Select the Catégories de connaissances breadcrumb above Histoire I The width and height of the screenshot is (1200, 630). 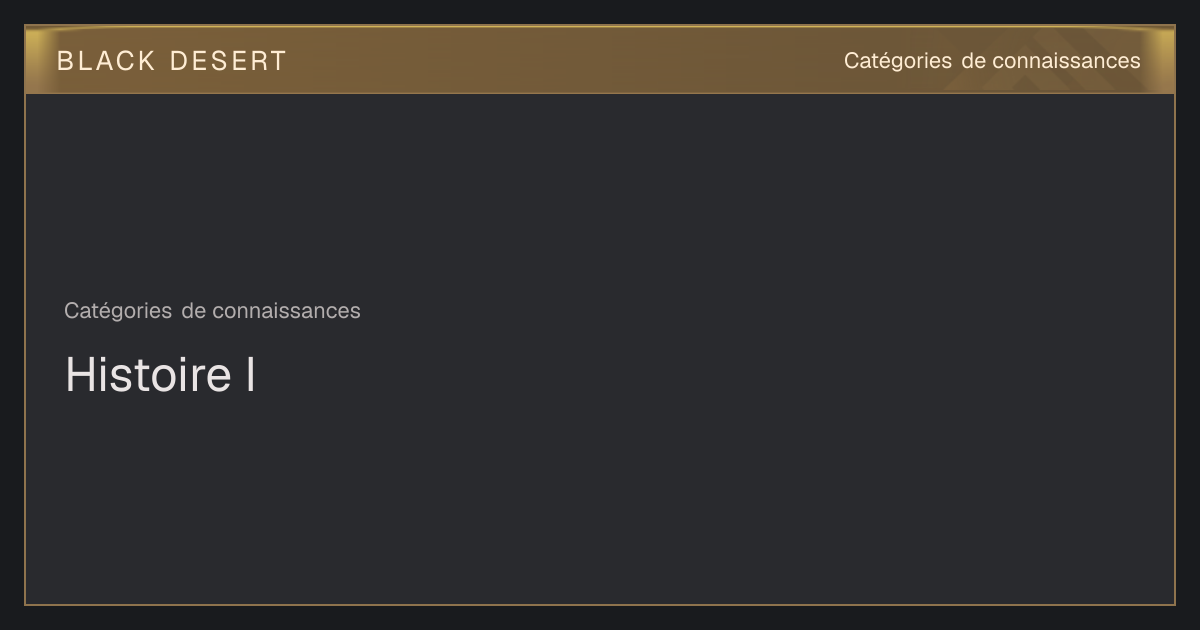coord(212,311)
